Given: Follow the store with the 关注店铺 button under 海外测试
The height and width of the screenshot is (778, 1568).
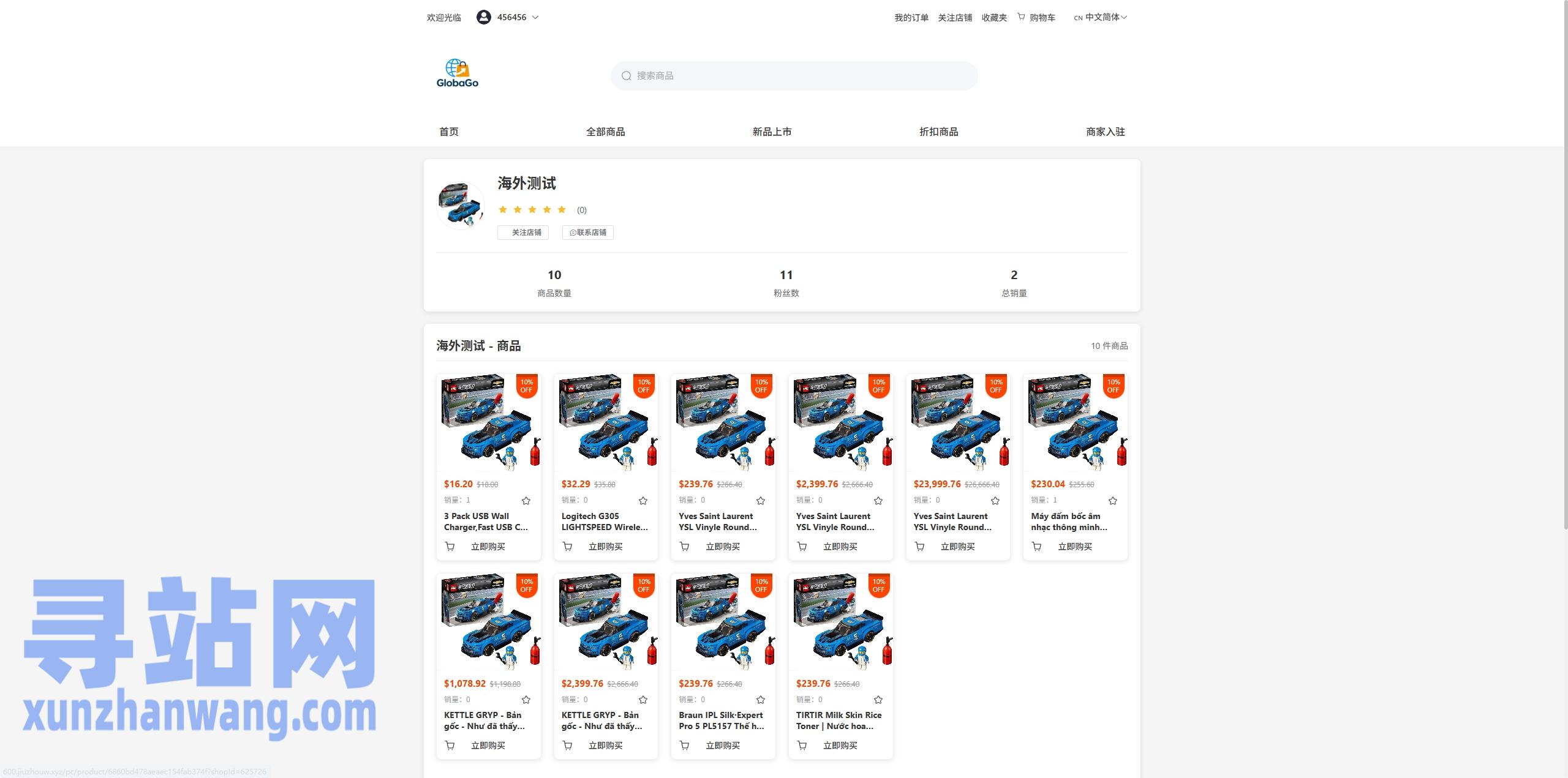Looking at the screenshot, I should [523, 233].
